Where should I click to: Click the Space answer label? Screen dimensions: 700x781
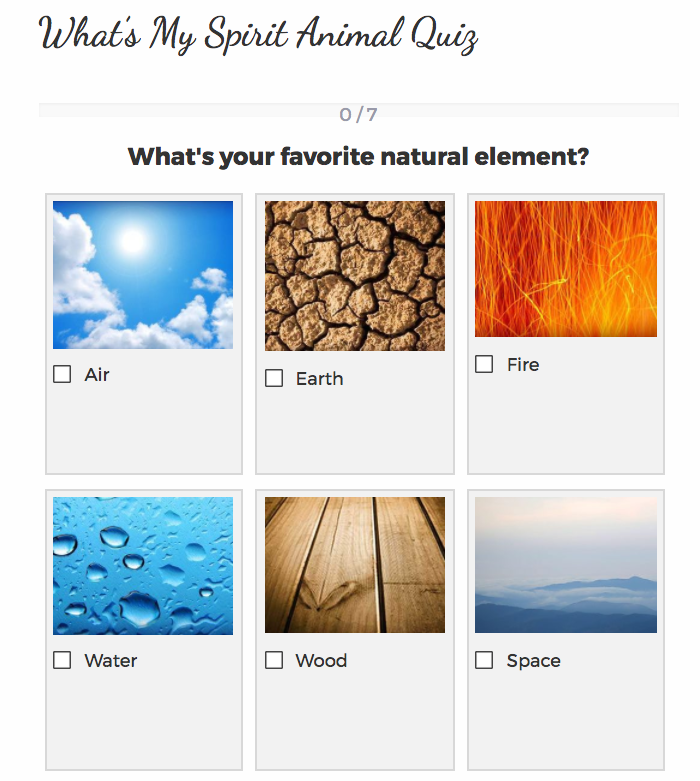tap(533, 661)
